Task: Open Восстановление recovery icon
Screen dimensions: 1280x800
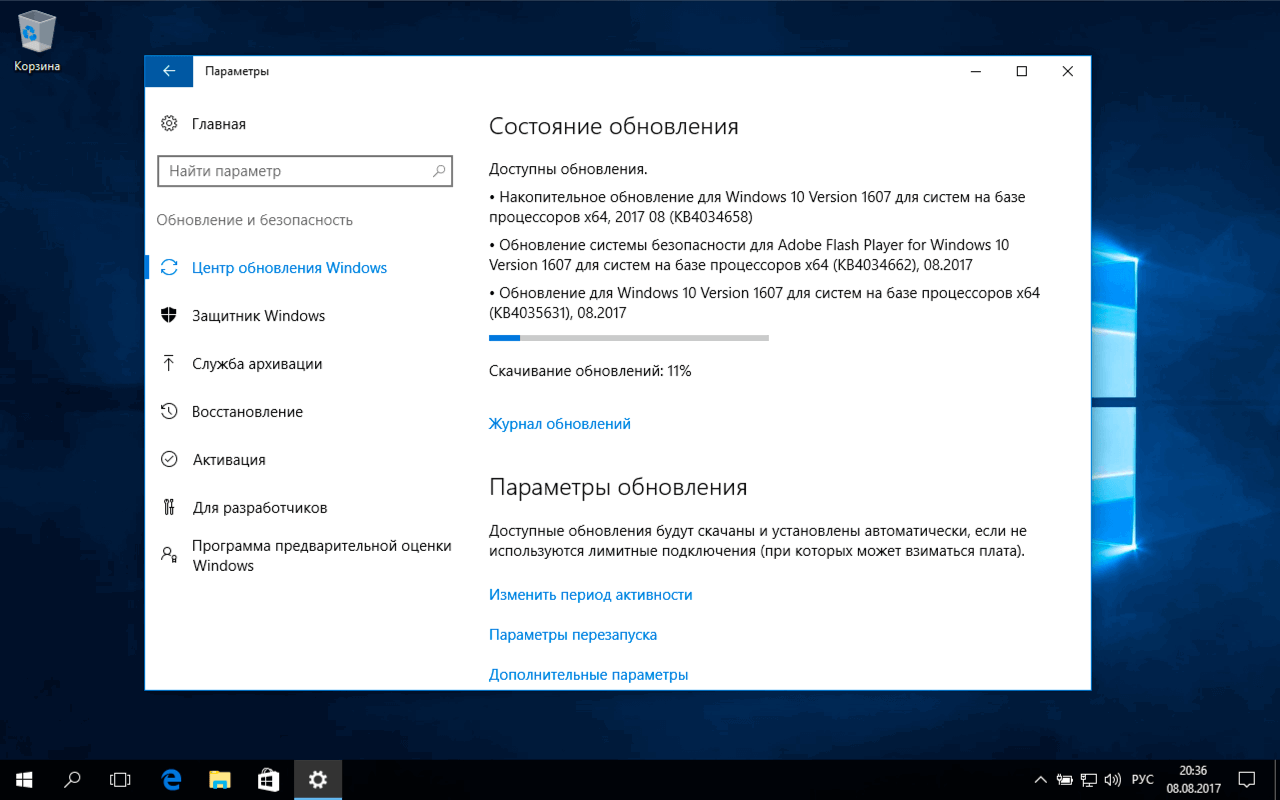Action: (x=170, y=411)
